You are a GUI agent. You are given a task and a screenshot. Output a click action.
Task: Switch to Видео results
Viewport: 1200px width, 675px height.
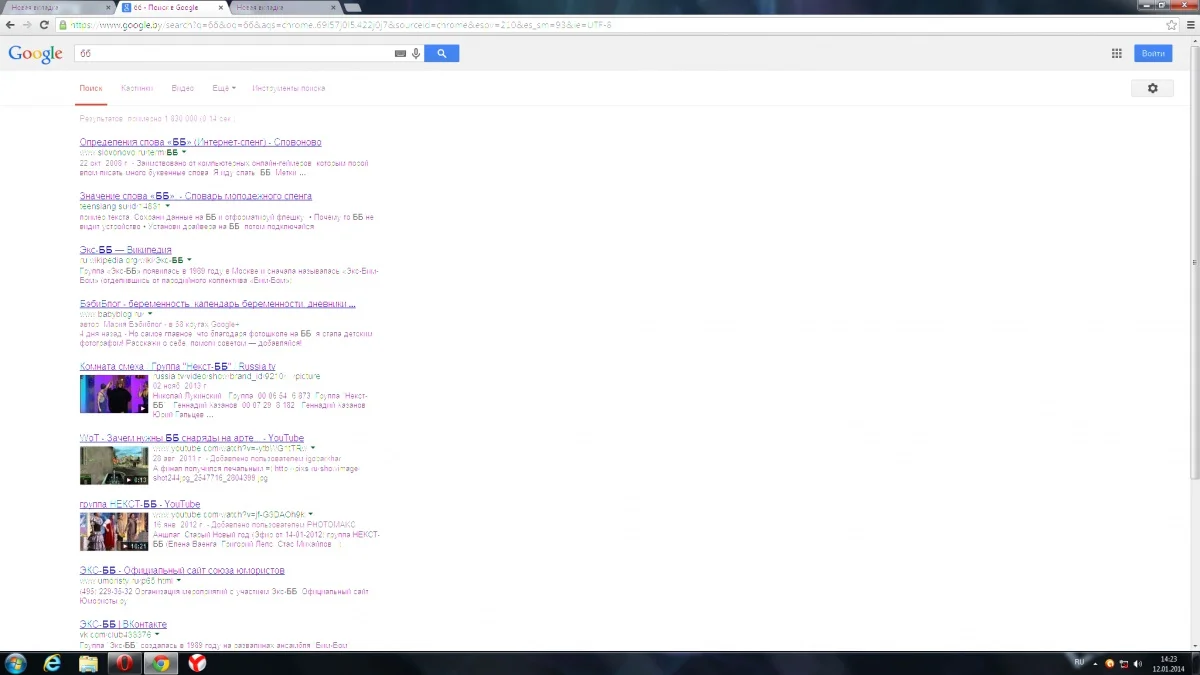[182, 88]
